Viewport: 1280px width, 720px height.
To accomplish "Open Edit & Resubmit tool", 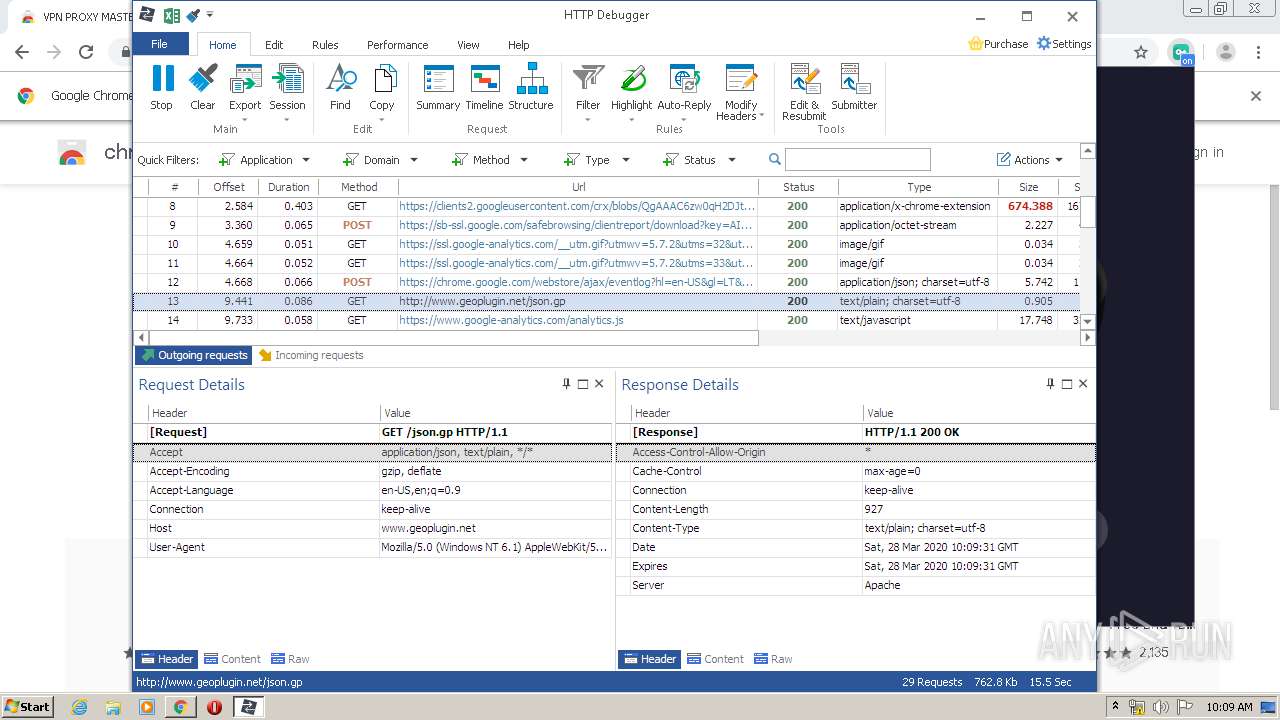I will [x=805, y=93].
